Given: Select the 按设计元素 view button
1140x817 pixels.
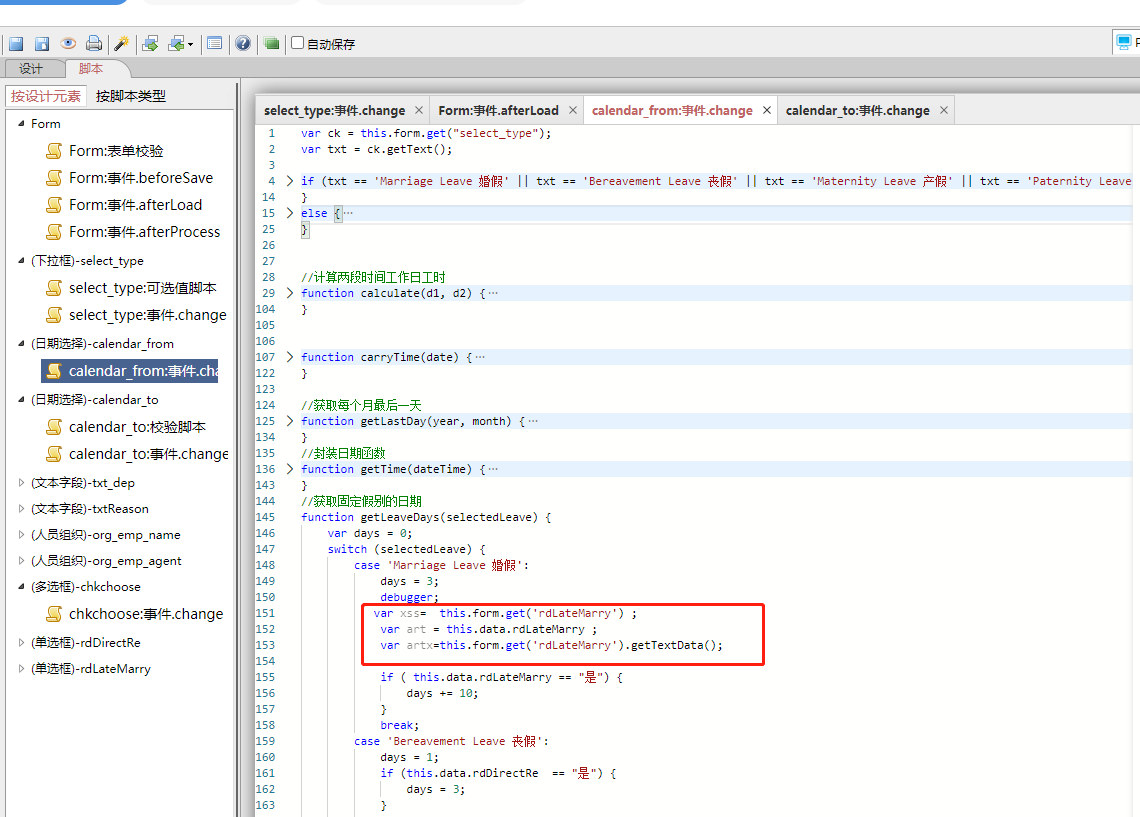Looking at the screenshot, I should [46, 96].
